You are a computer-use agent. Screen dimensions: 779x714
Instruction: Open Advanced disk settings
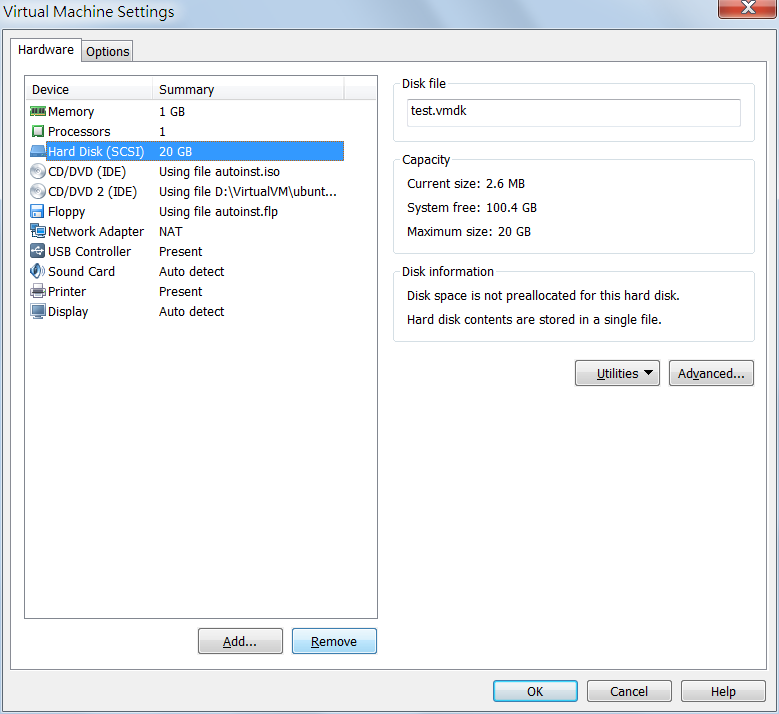[x=711, y=373]
